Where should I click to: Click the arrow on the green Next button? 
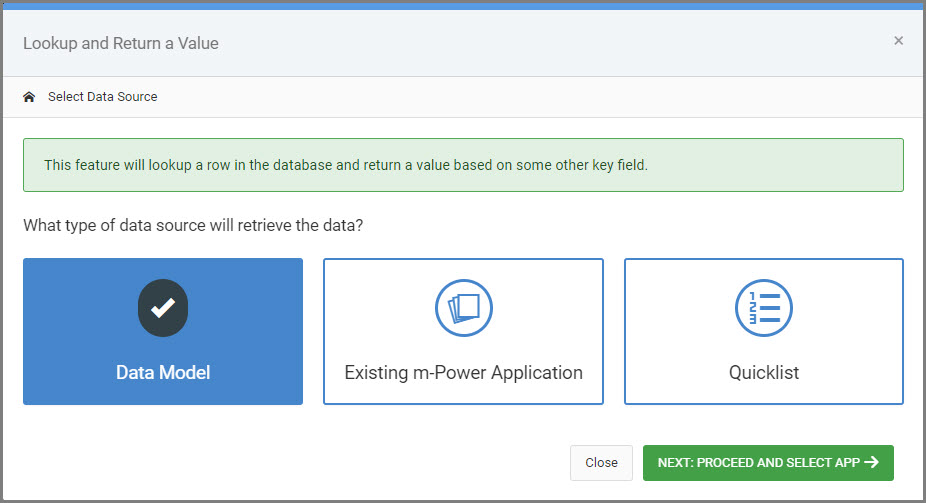872,462
